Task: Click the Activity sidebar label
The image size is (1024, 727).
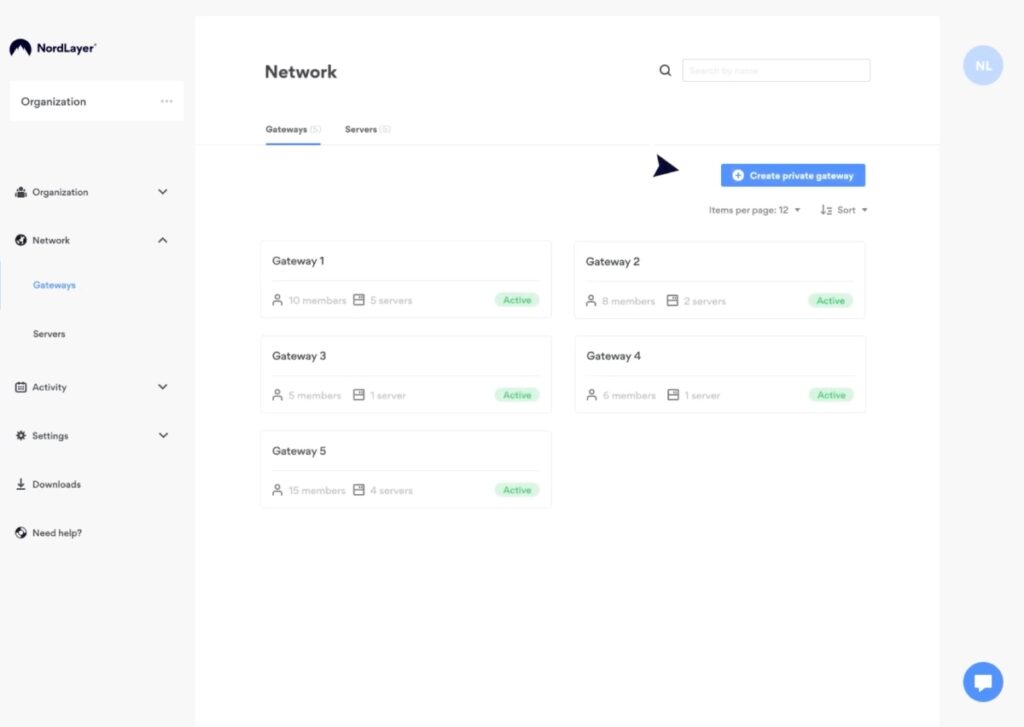Action: (50, 387)
